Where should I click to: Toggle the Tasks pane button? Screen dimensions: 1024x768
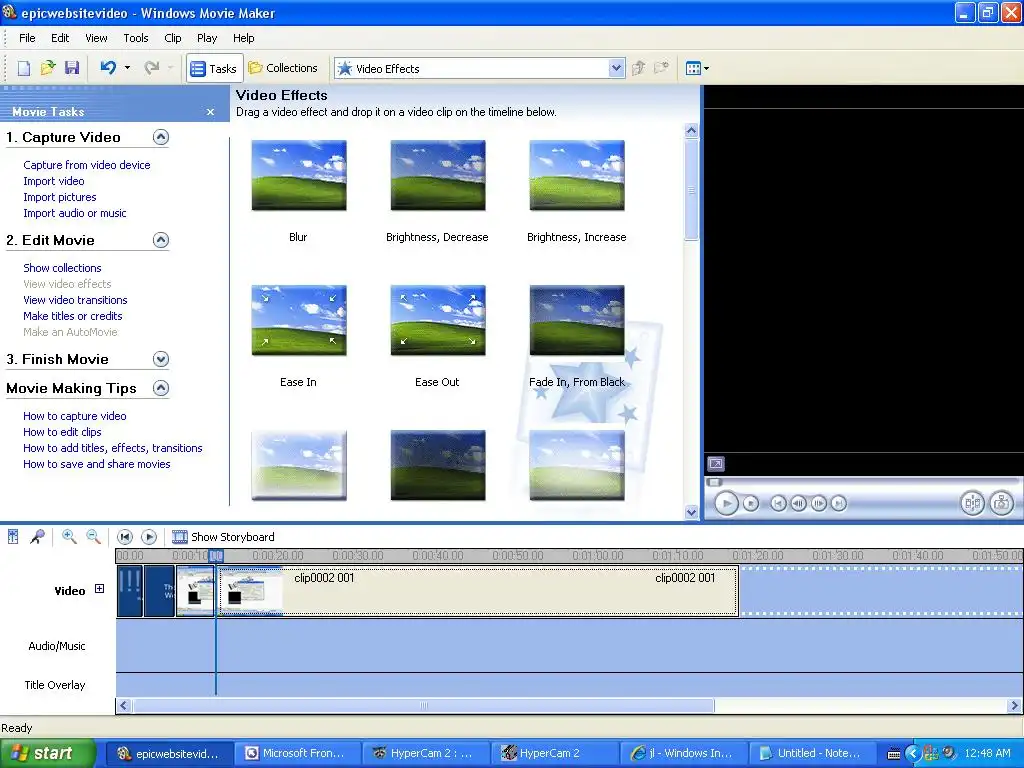click(x=214, y=69)
